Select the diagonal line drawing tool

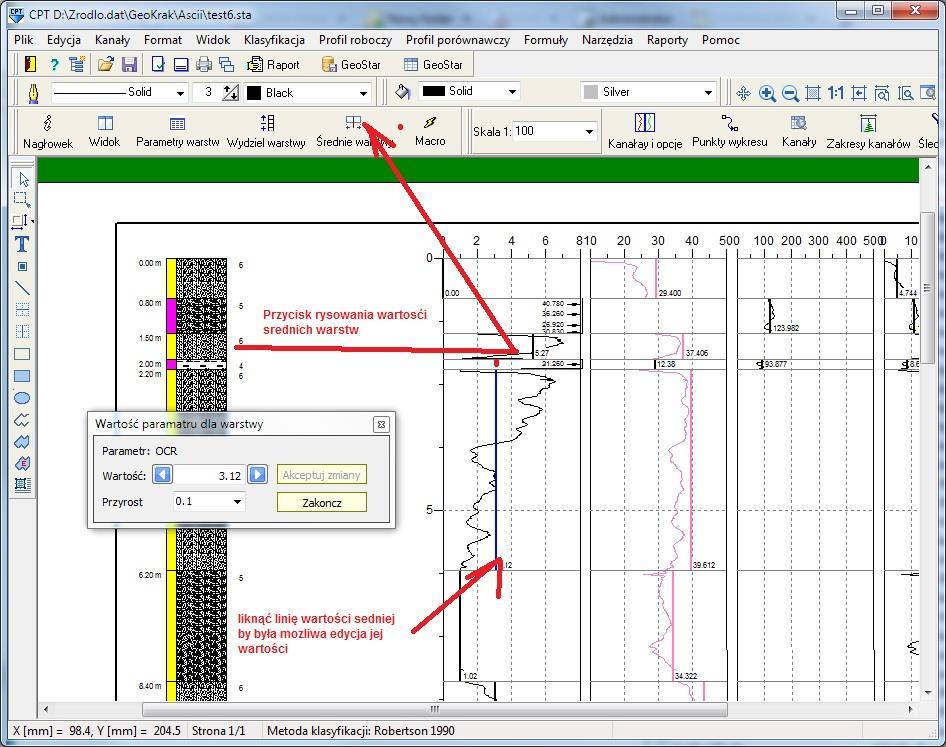tap(22, 288)
